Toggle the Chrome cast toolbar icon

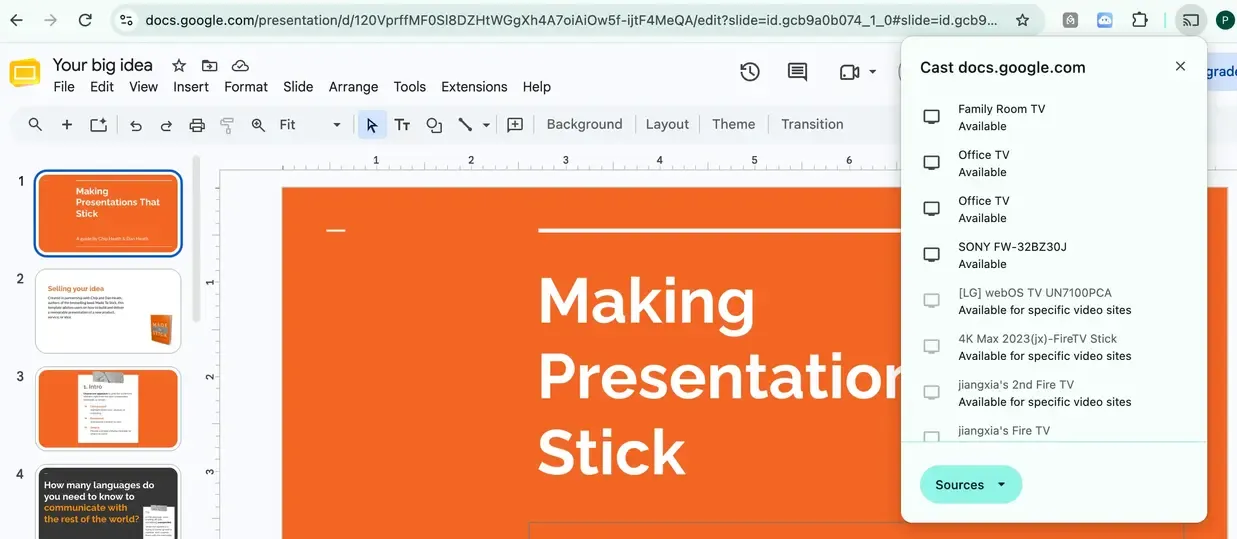[1190, 20]
